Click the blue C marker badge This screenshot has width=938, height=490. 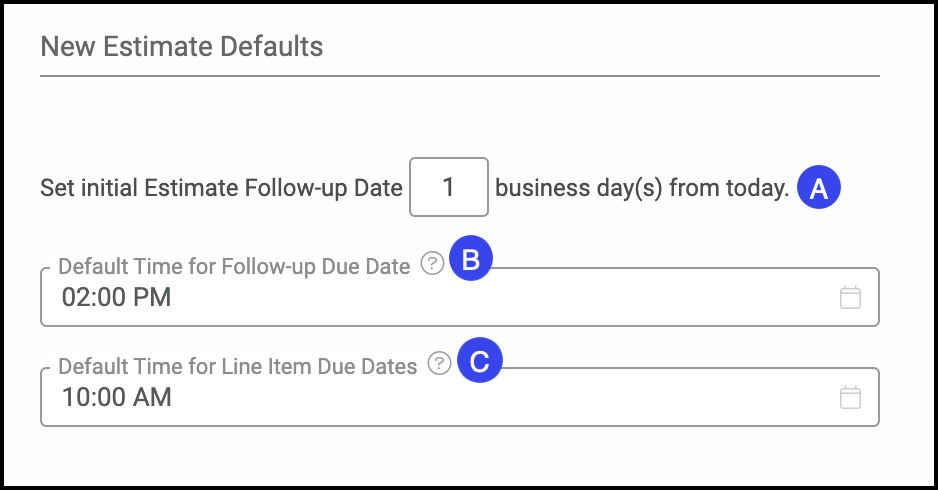click(479, 361)
